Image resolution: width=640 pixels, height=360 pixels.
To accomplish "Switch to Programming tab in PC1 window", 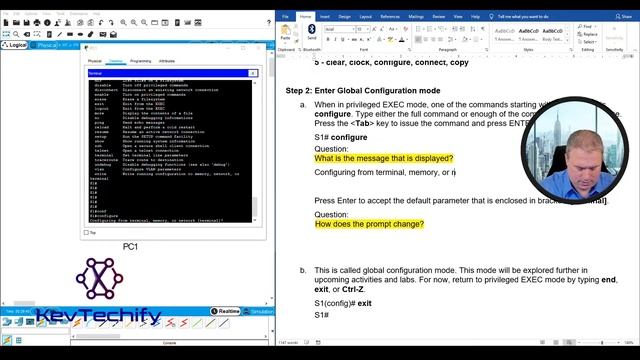I will [140, 61].
